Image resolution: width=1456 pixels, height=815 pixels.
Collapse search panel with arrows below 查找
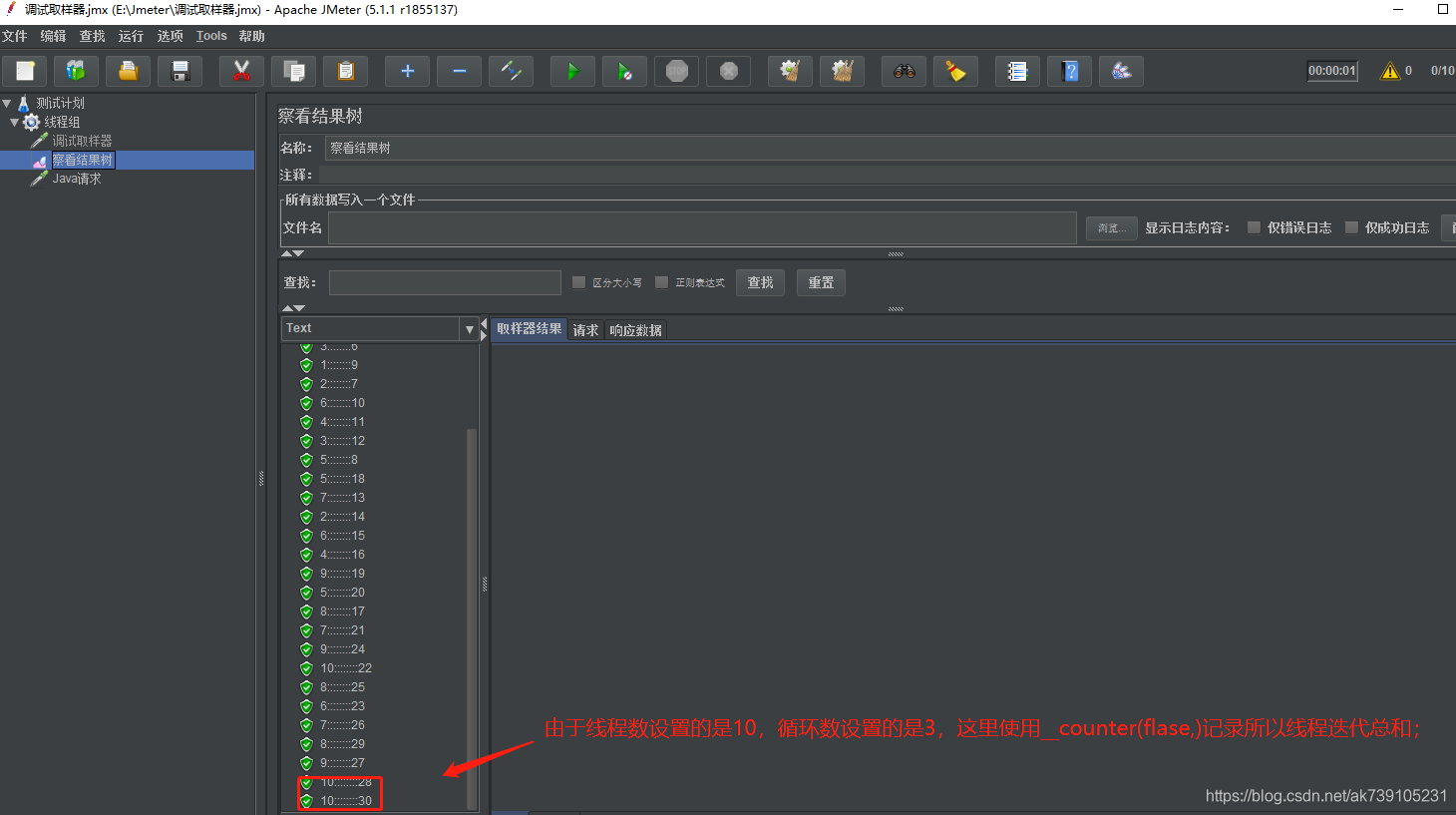point(292,308)
